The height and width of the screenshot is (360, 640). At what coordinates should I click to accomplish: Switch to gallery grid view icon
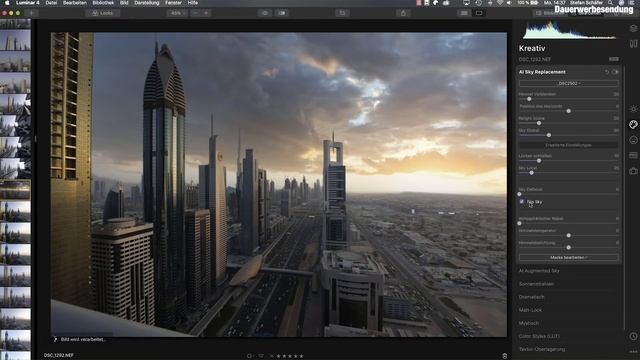[464, 13]
